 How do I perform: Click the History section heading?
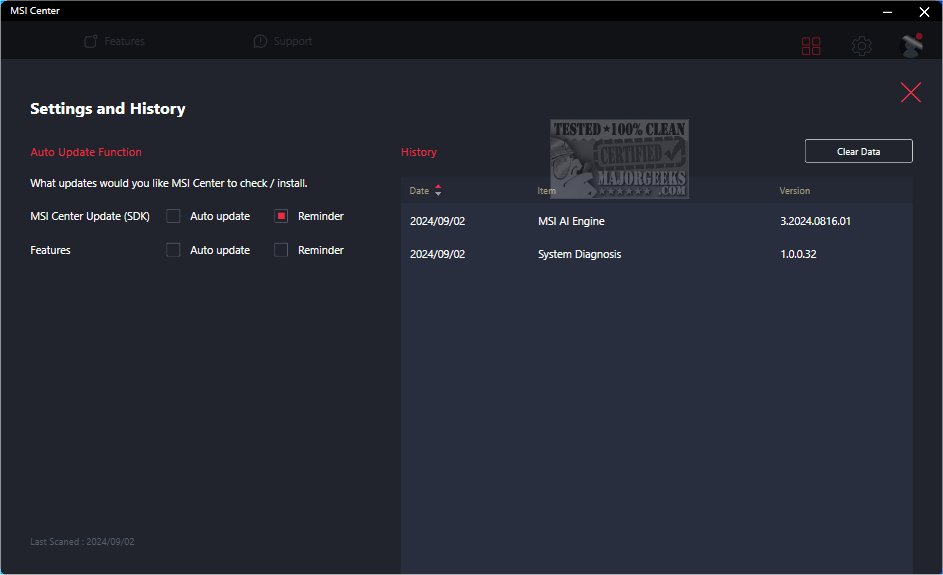point(419,152)
